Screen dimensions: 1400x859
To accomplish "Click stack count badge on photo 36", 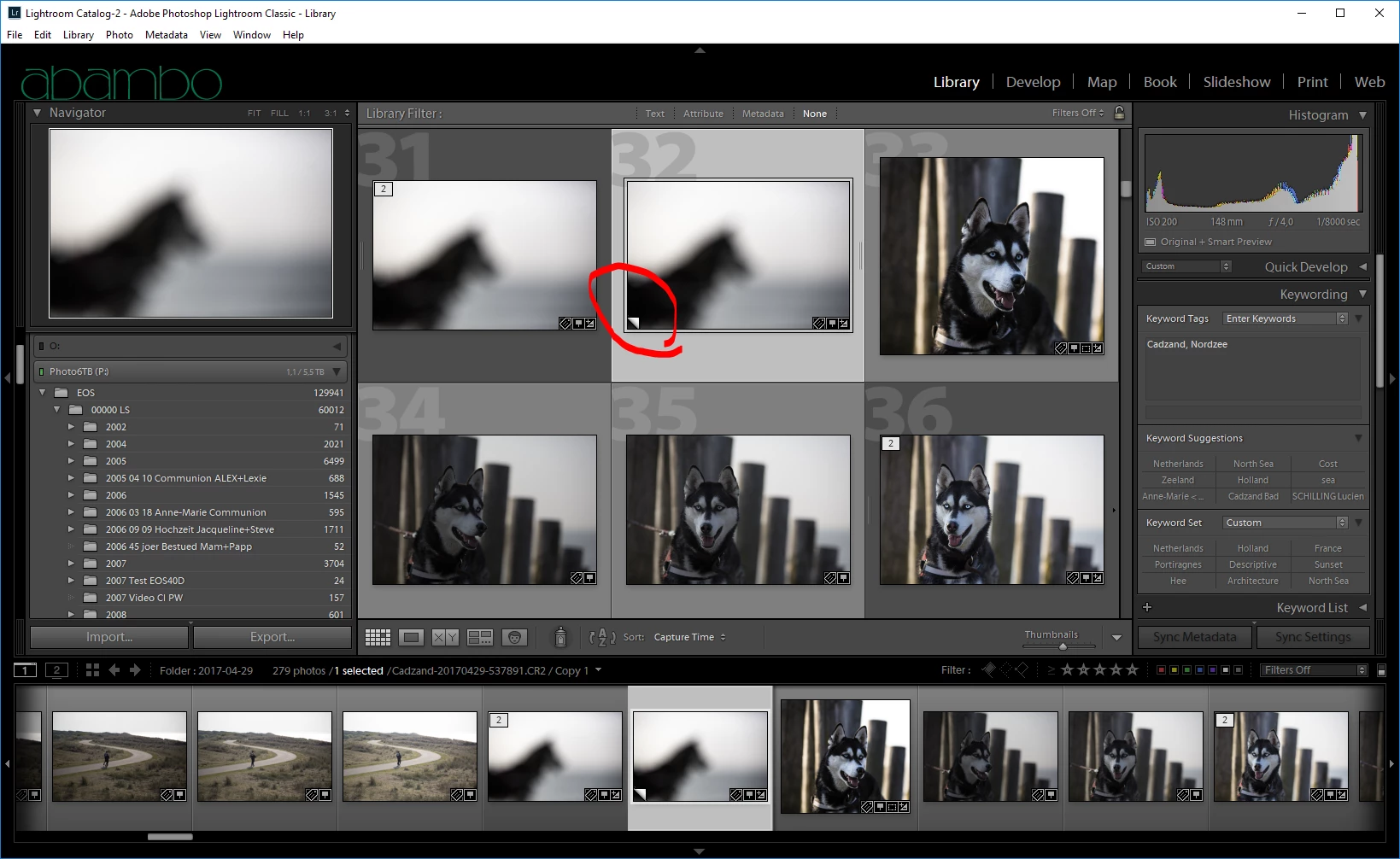I will (891, 443).
